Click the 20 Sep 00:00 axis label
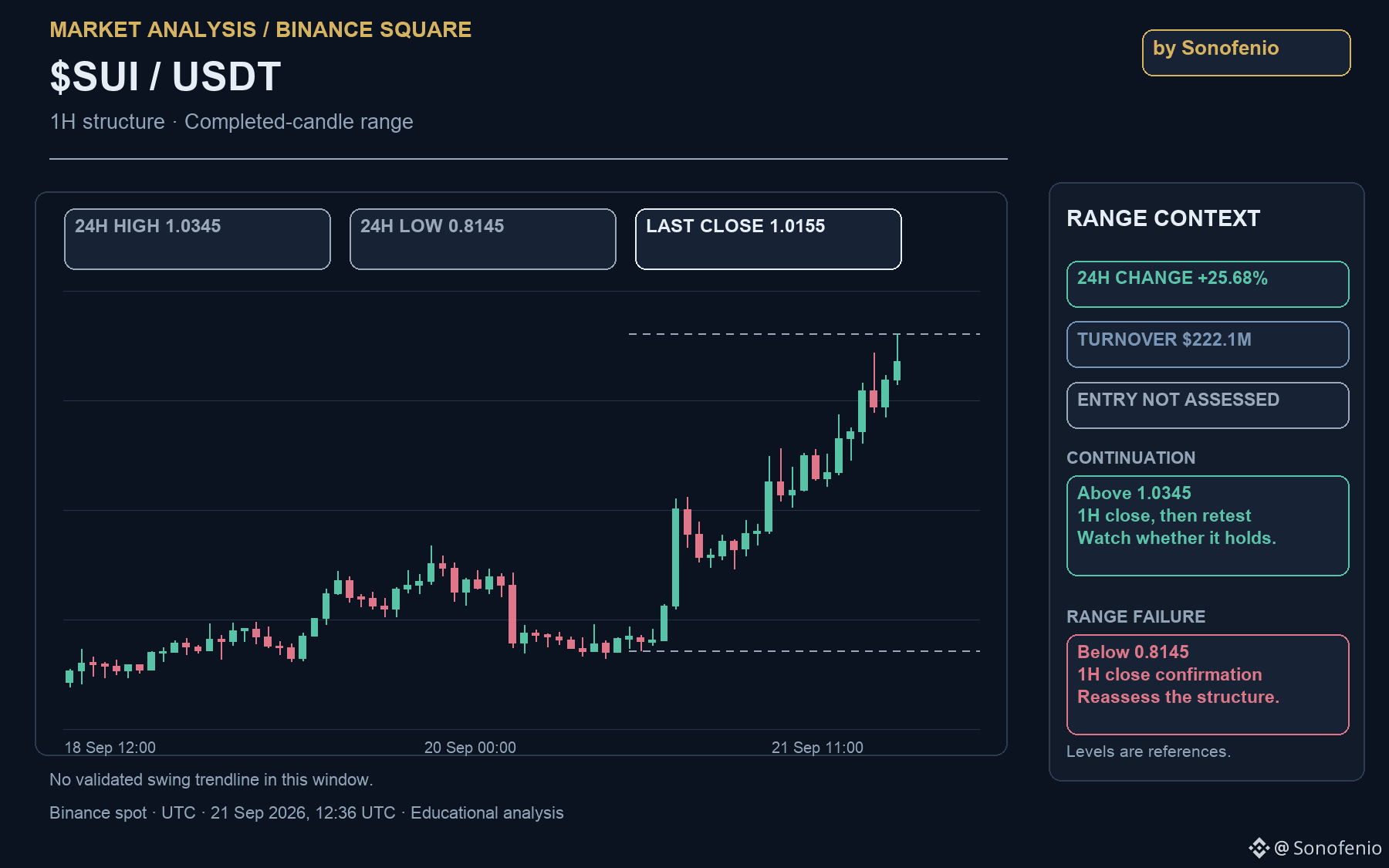The height and width of the screenshot is (868, 1389). click(x=470, y=747)
